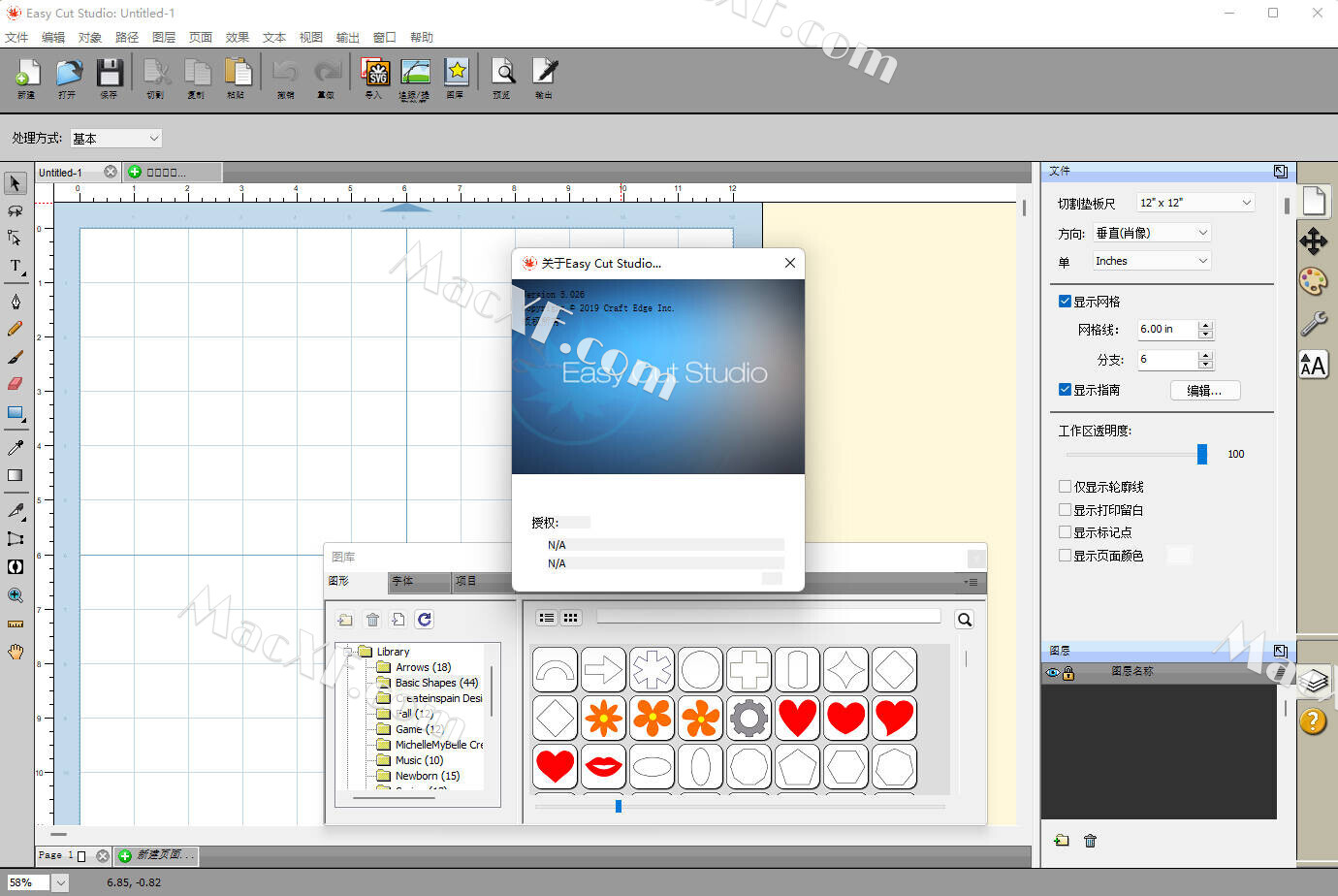Enable 显示打印留白 checkbox
The width and height of the screenshot is (1338, 896).
click(x=1065, y=510)
